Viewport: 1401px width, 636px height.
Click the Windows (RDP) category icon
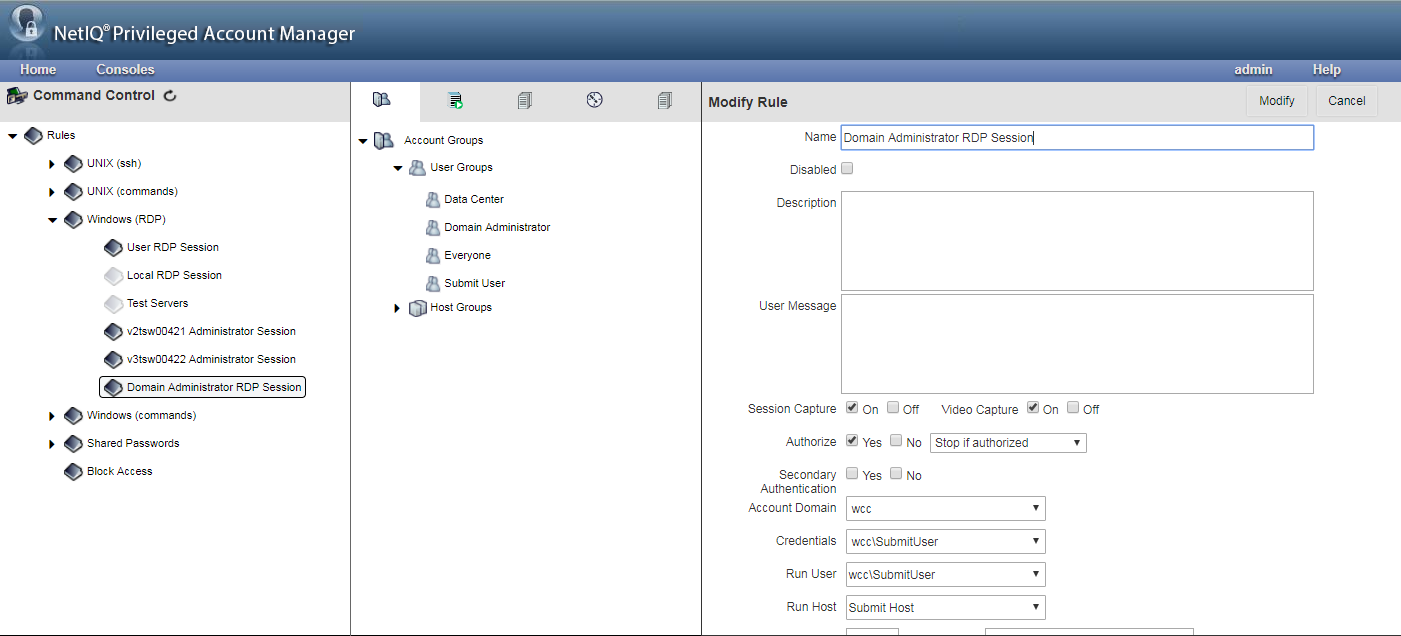pyautogui.click(x=73, y=219)
